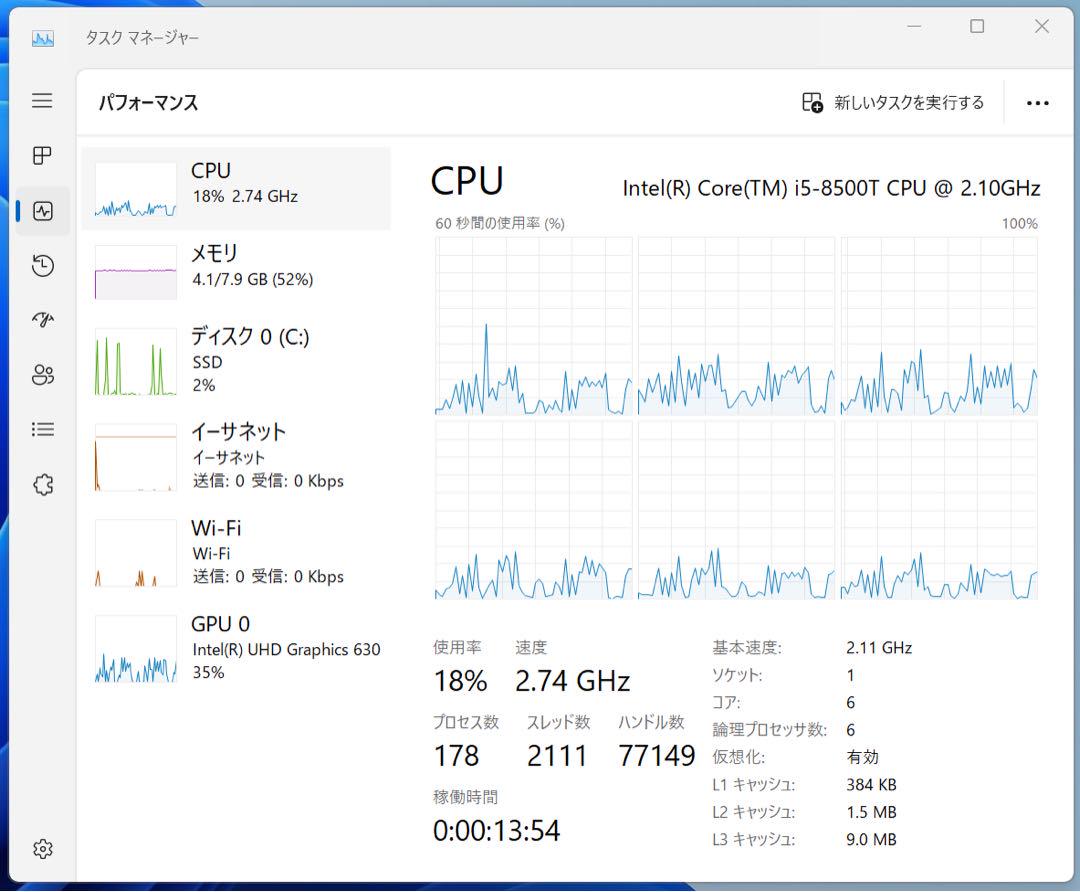
Task: Select the イーサネット entry
Action: coord(236,456)
